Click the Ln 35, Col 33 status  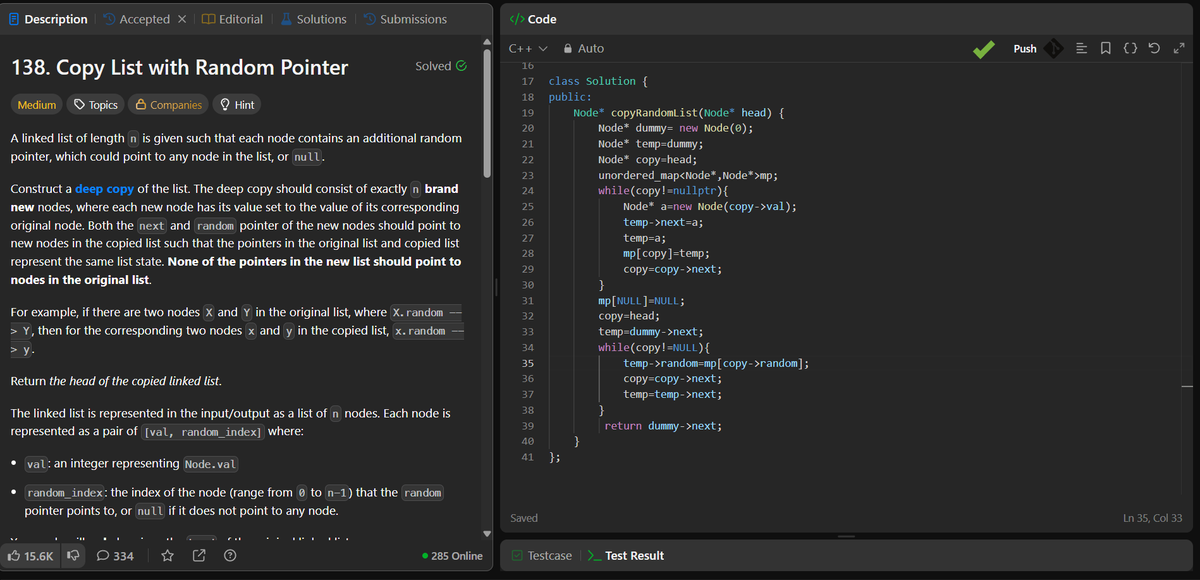point(1153,518)
